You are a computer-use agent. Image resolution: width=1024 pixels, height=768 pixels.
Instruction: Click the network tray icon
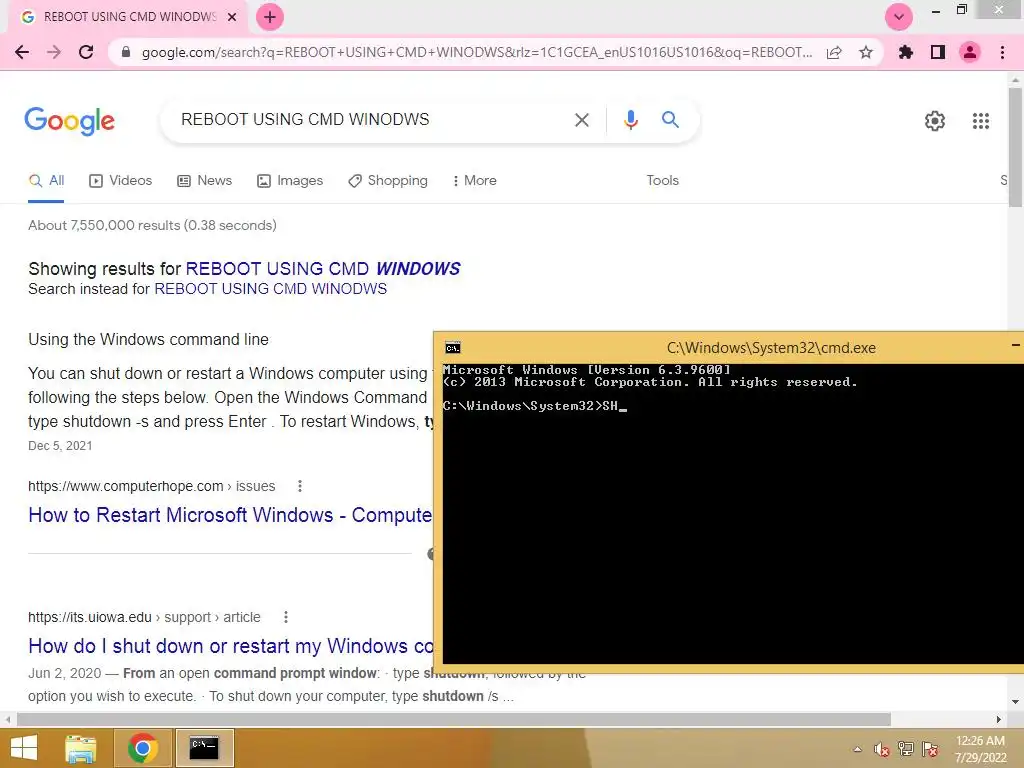click(906, 749)
